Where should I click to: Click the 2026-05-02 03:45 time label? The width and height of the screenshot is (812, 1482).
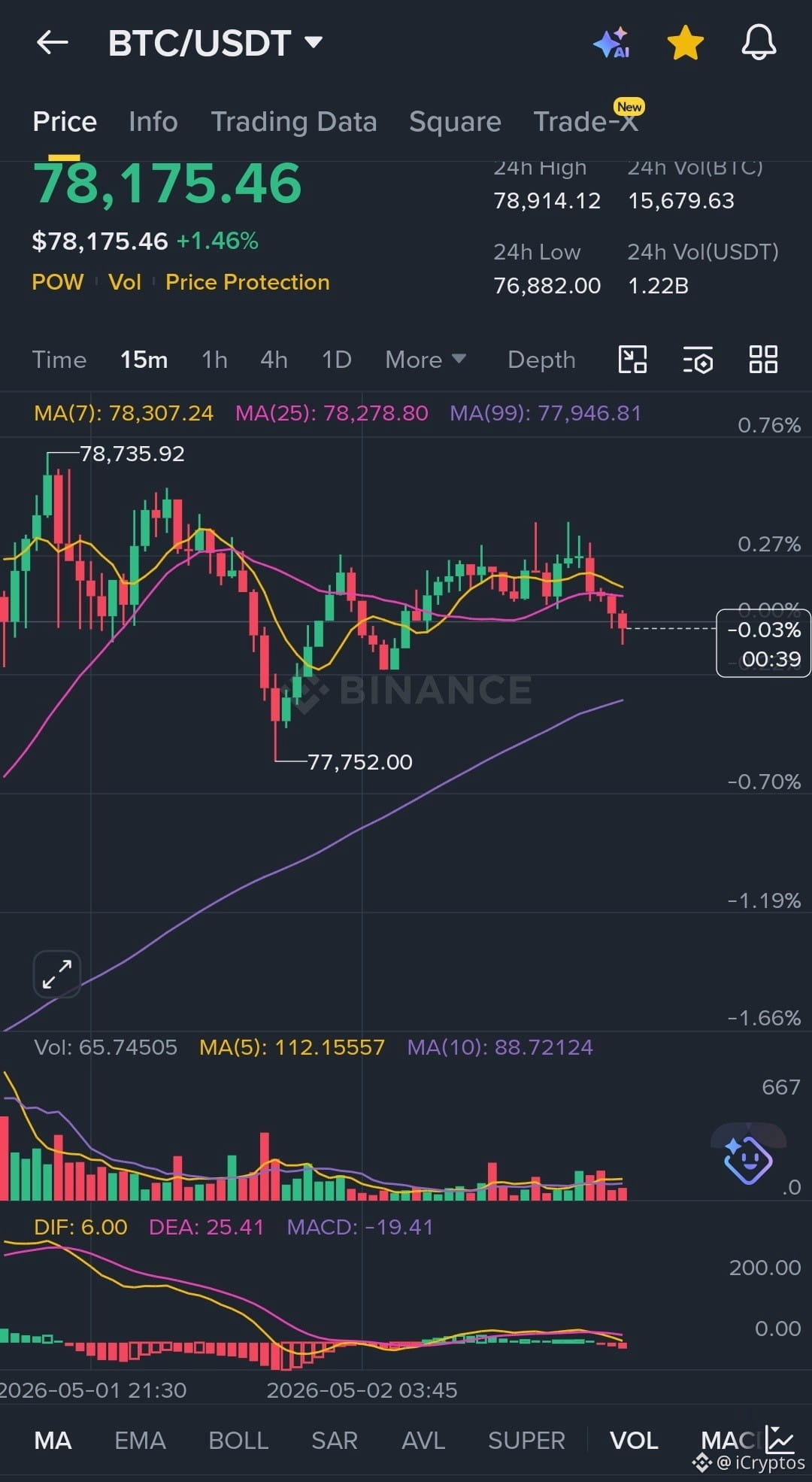point(362,1389)
